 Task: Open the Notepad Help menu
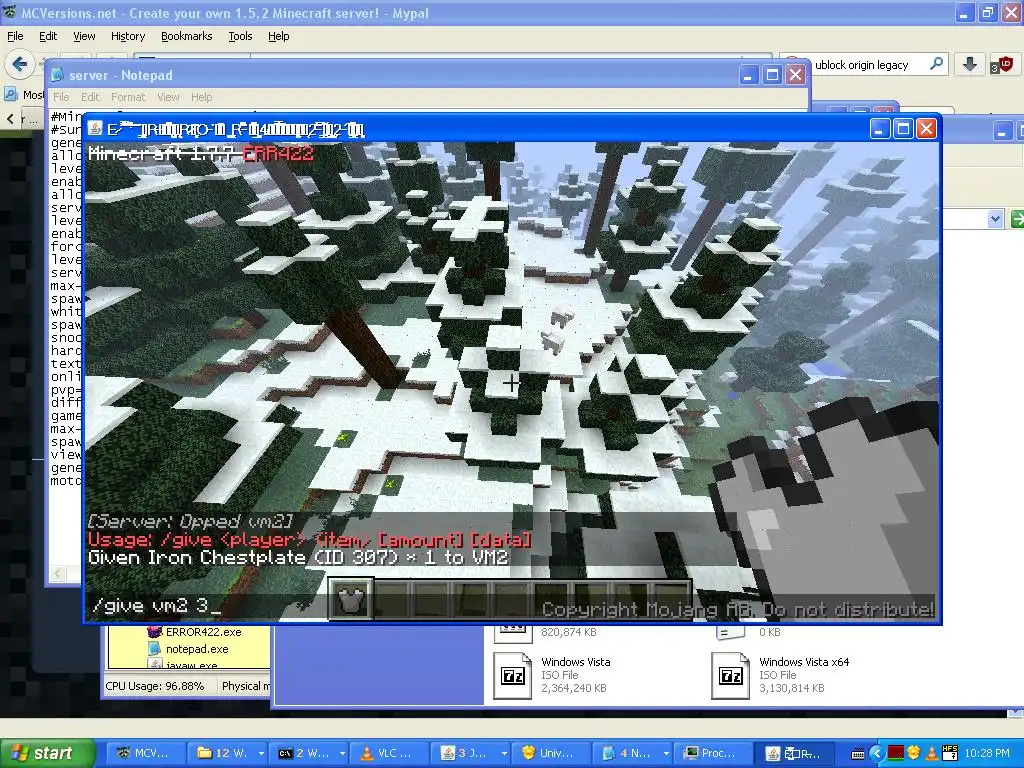click(x=202, y=97)
